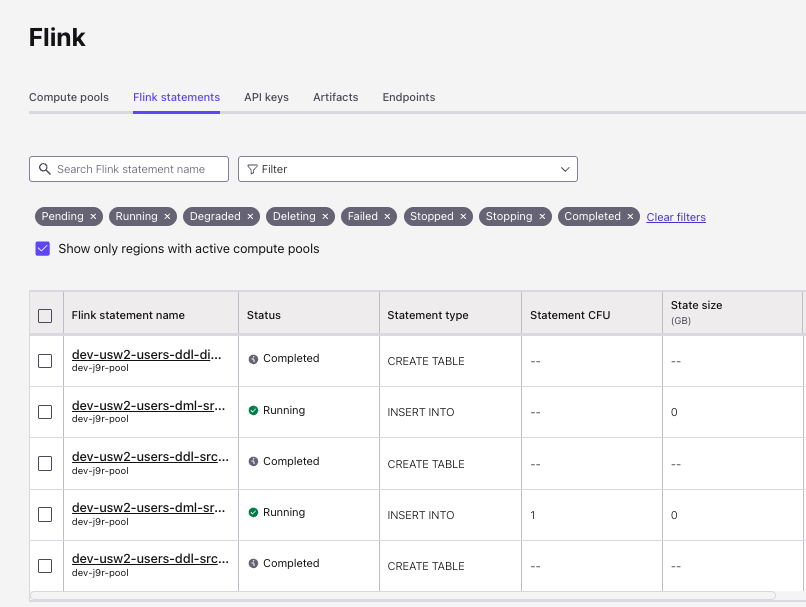Remove the Deleting filter chip
806x607 pixels.
click(x=325, y=217)
